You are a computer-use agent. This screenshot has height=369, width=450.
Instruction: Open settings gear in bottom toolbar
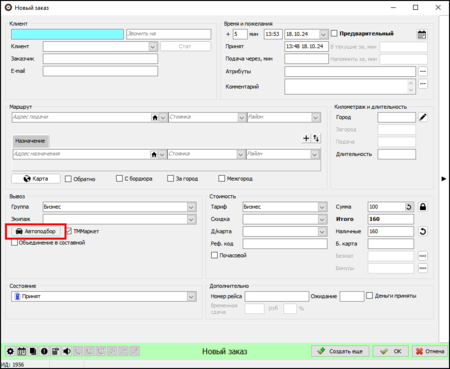(x=10, y=351)
